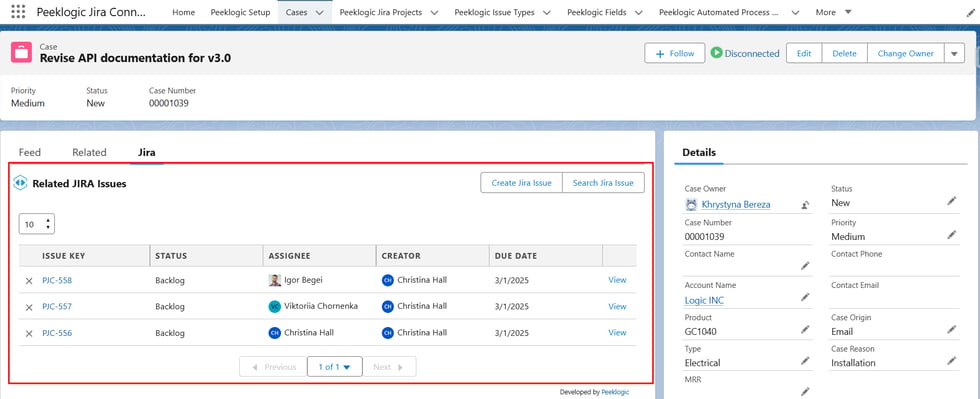The width and height of the screenshot is (980, 399).
Task: Expand the Peeklogic Issue Types dropdown chevron
Action: tap(547, 13)
